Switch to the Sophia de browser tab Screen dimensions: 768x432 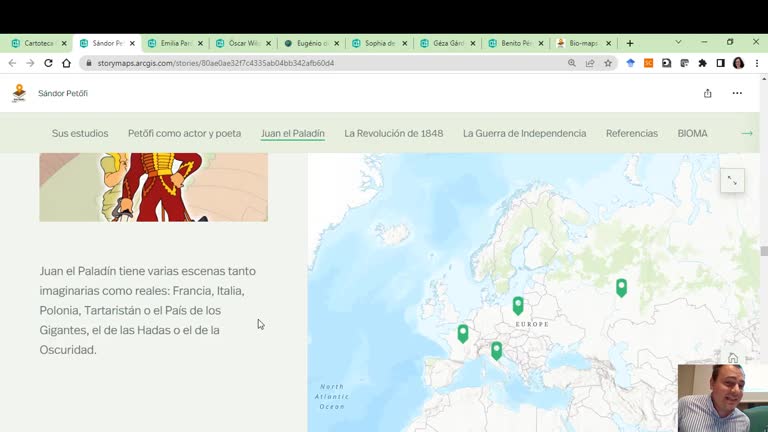coord(380,44)
